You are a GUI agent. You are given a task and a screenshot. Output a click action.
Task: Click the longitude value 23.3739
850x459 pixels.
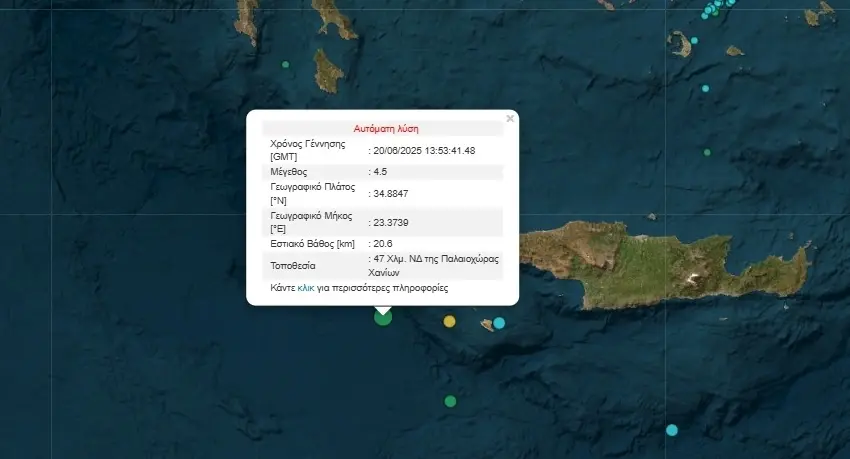point(392,222)
